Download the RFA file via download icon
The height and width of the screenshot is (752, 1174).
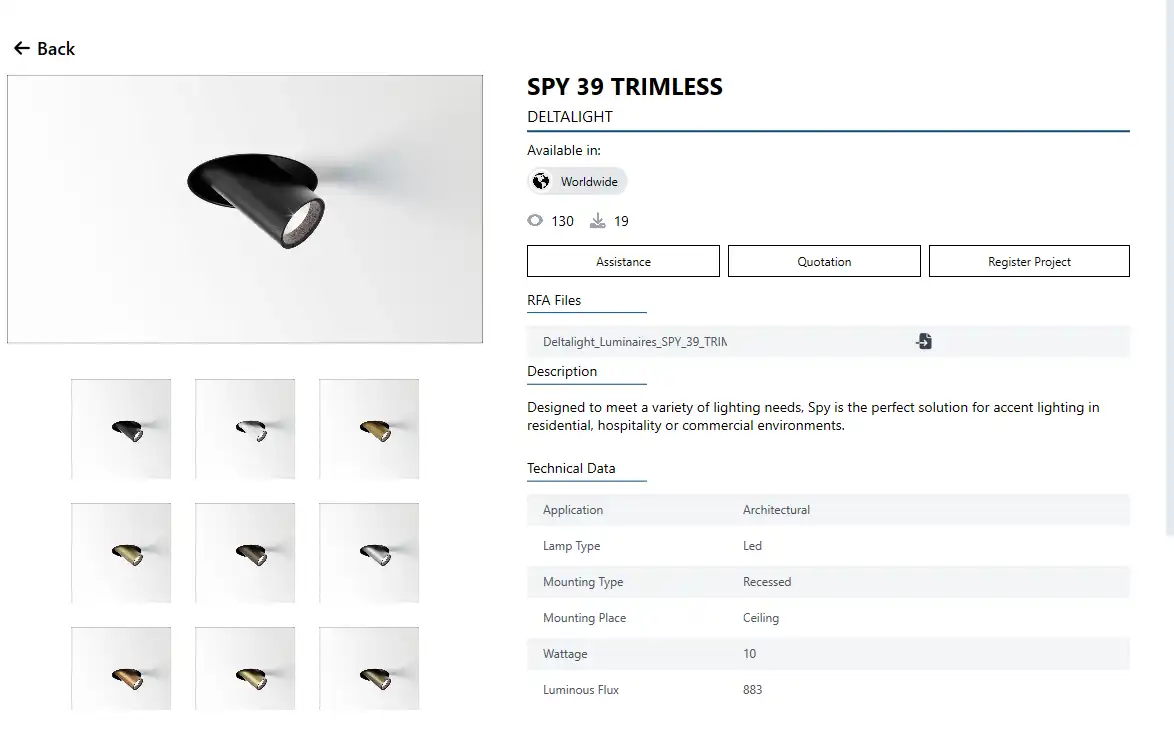point(923,342)
